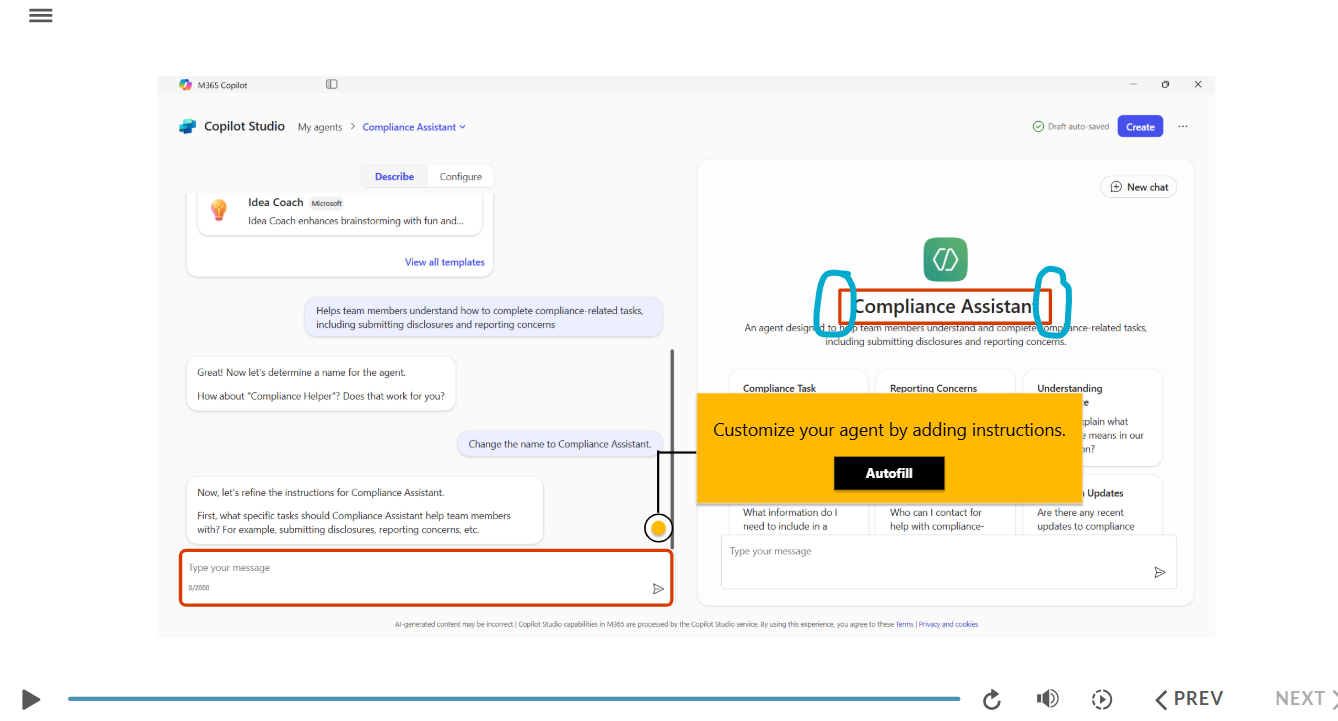1338x721 pixels.
Task: Start a New chat
Action: (x=1139, y=187)
